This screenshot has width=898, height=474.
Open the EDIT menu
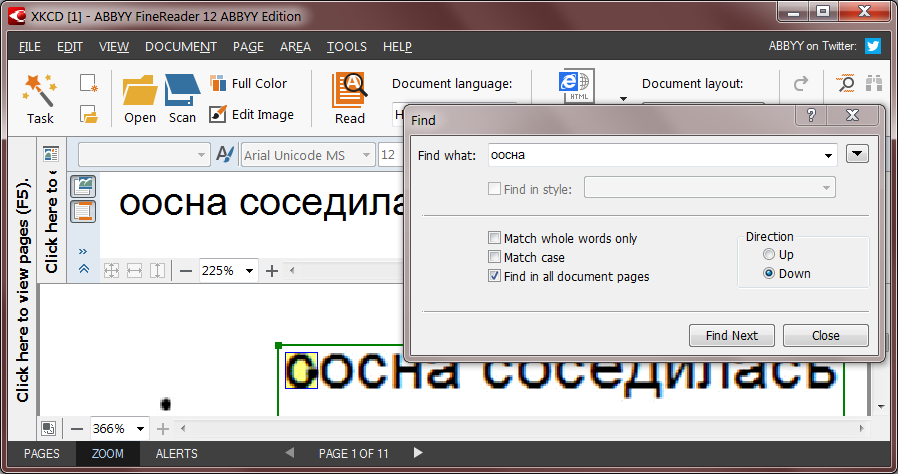[x=70, y=46]
